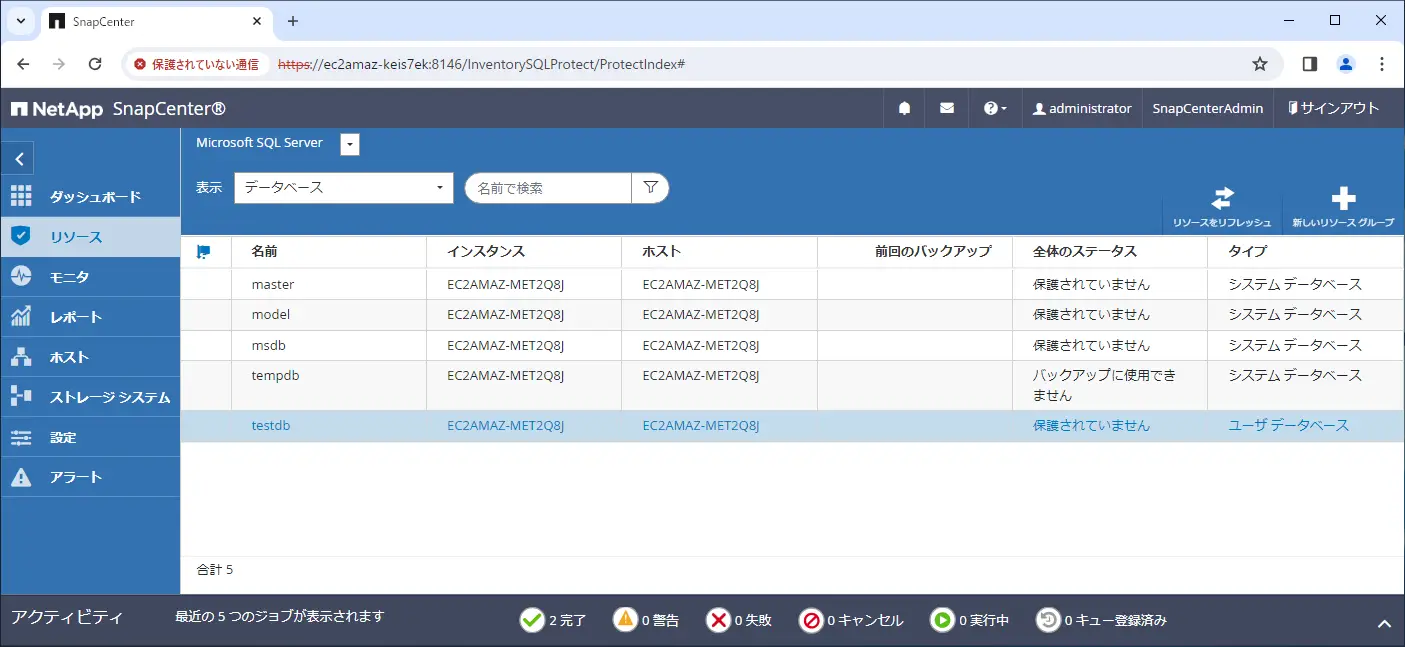The width and height of the screenshot is (1405, 647).
Task: Sort by the タイプ column header
Action: click(1247, 252)
